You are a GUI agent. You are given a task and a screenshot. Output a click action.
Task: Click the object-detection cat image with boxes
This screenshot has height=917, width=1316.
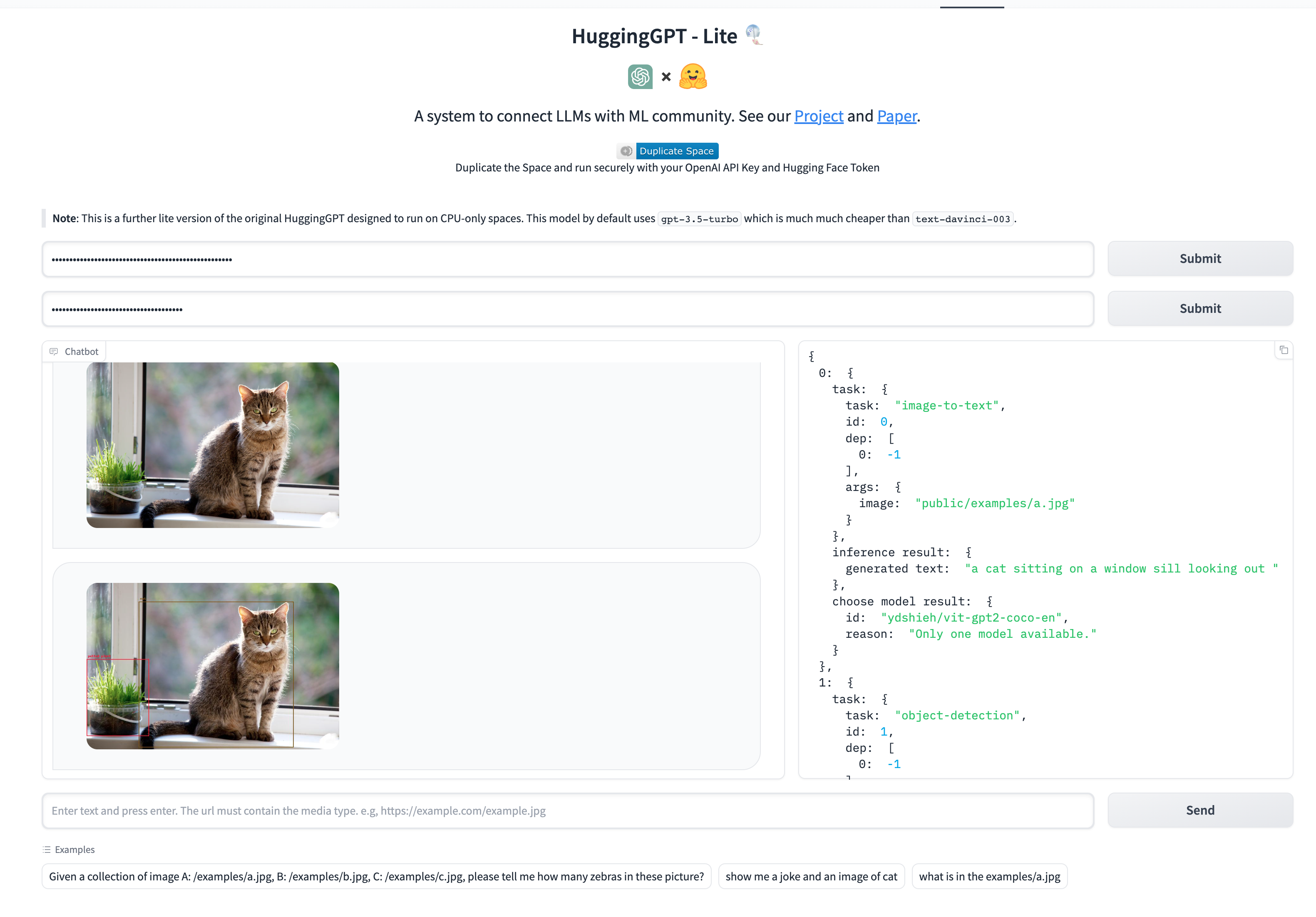213,665
